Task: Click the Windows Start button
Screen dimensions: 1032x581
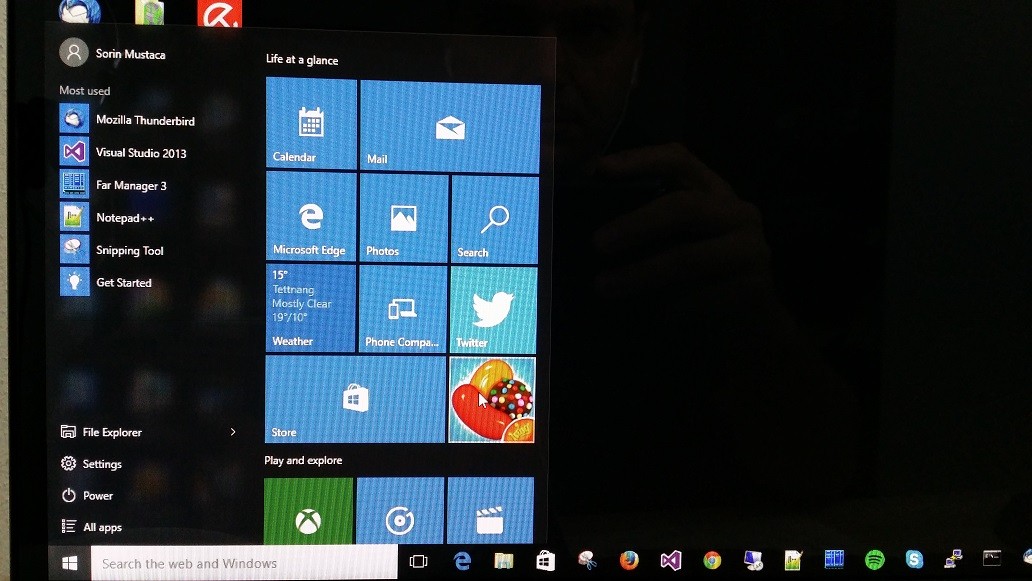Action: 70,563
